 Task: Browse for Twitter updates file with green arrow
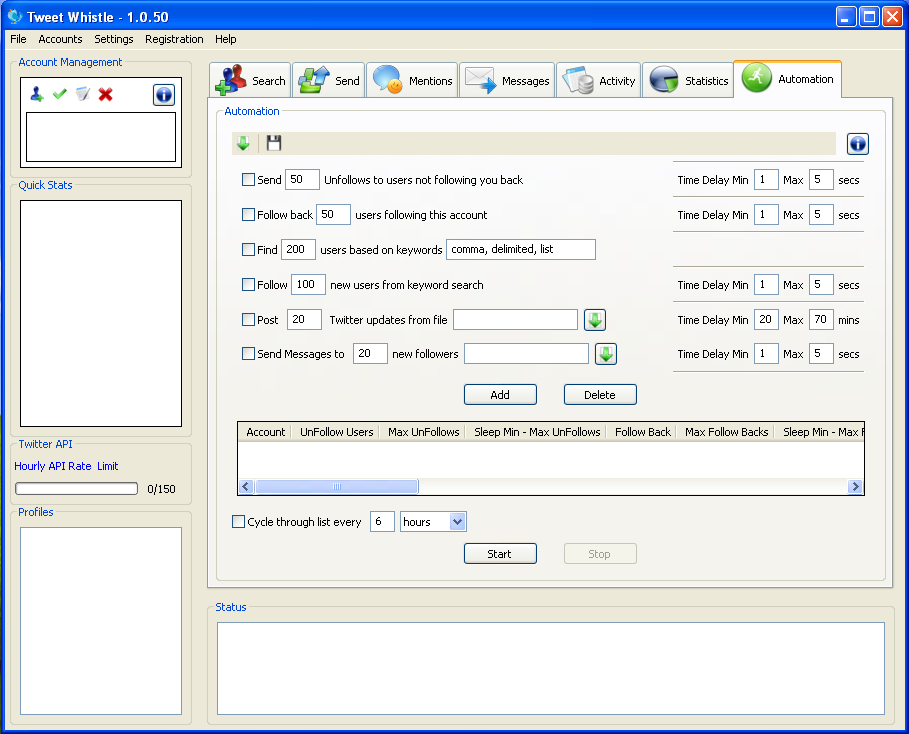[x=595, y=319]
